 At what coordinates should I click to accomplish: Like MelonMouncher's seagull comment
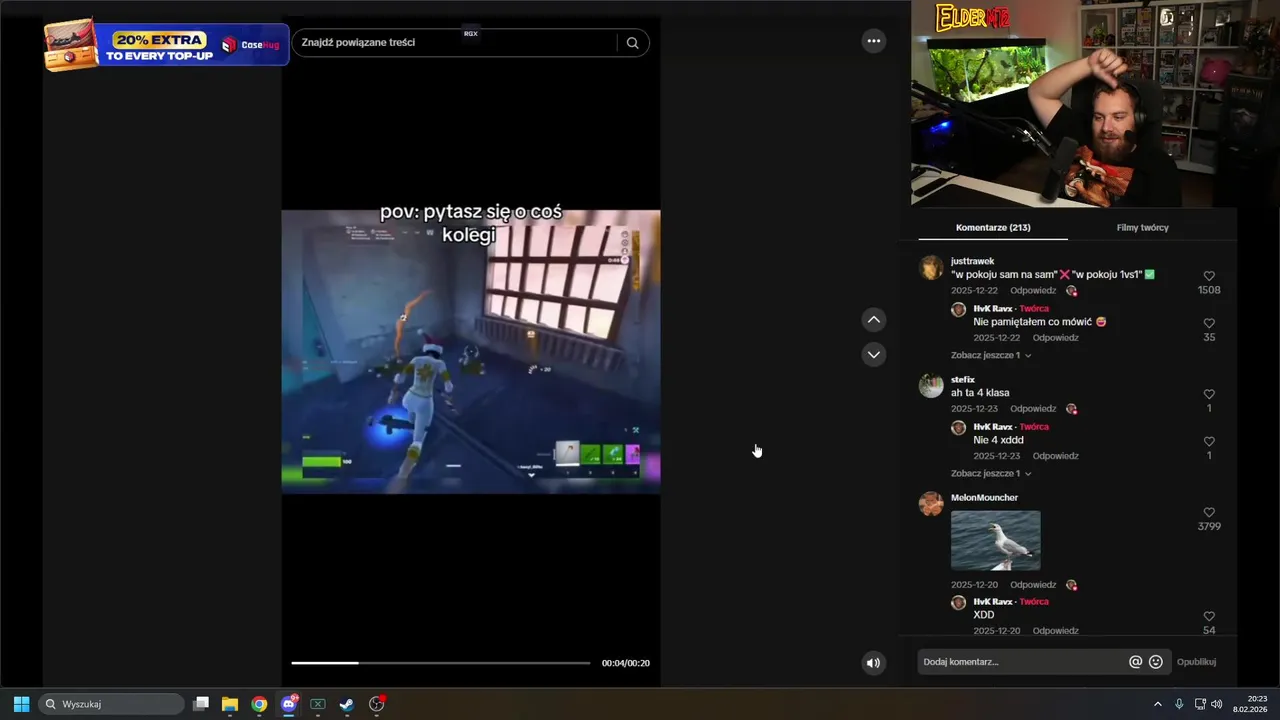point(1209,512)
